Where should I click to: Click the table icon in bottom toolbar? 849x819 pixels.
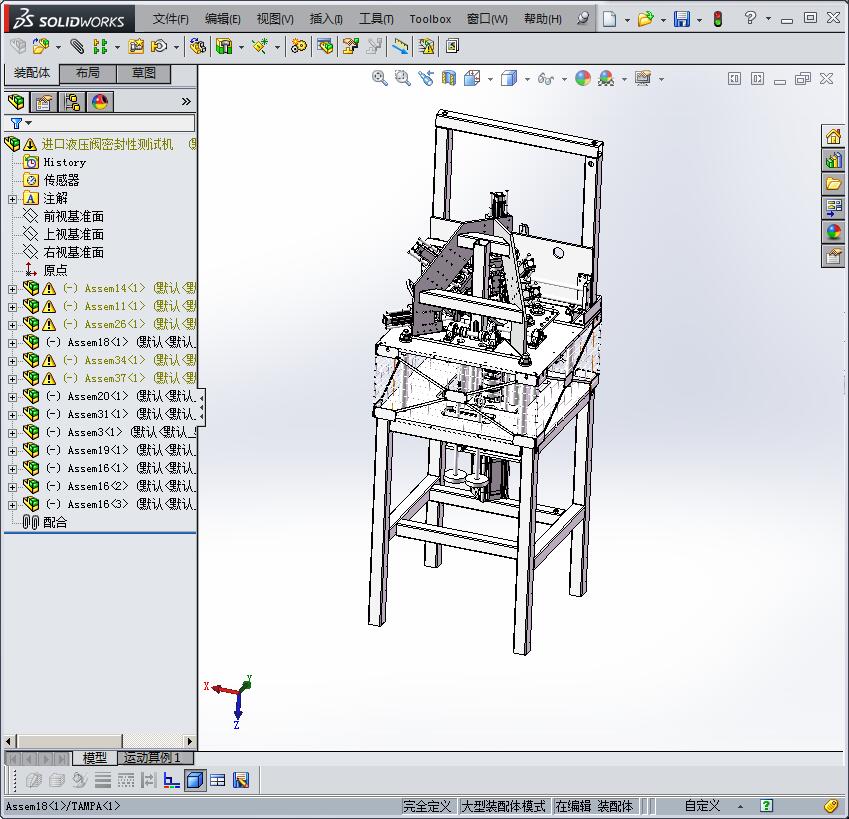point(218,780)
